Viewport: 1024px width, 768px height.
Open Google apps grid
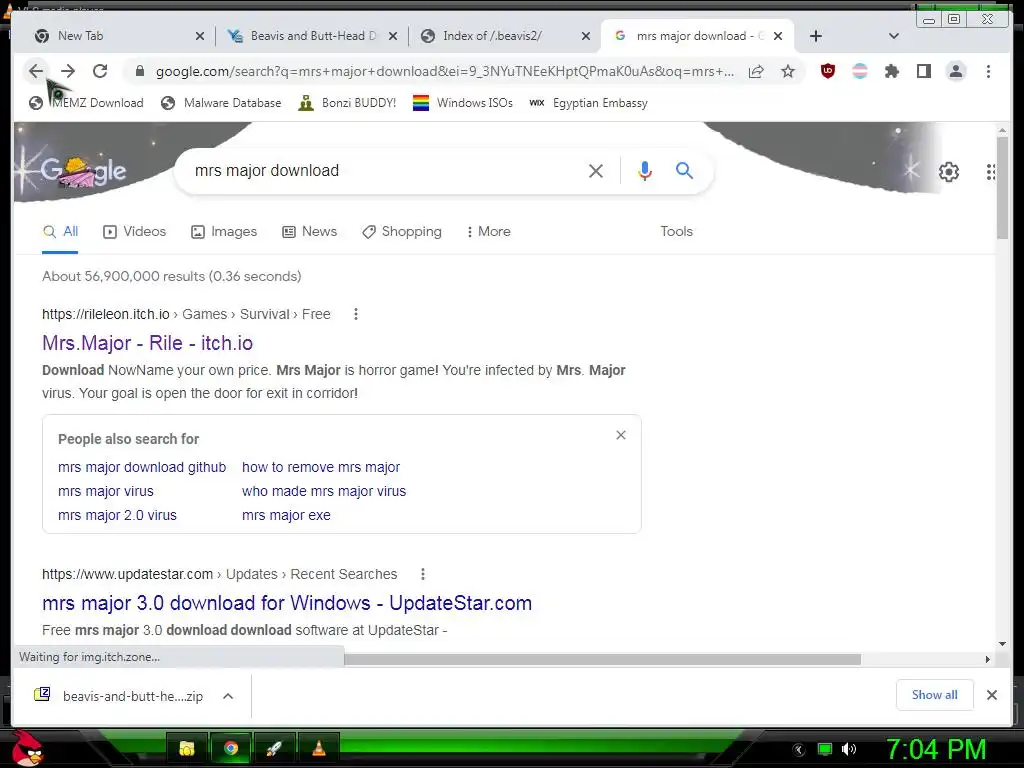point(990,172)
